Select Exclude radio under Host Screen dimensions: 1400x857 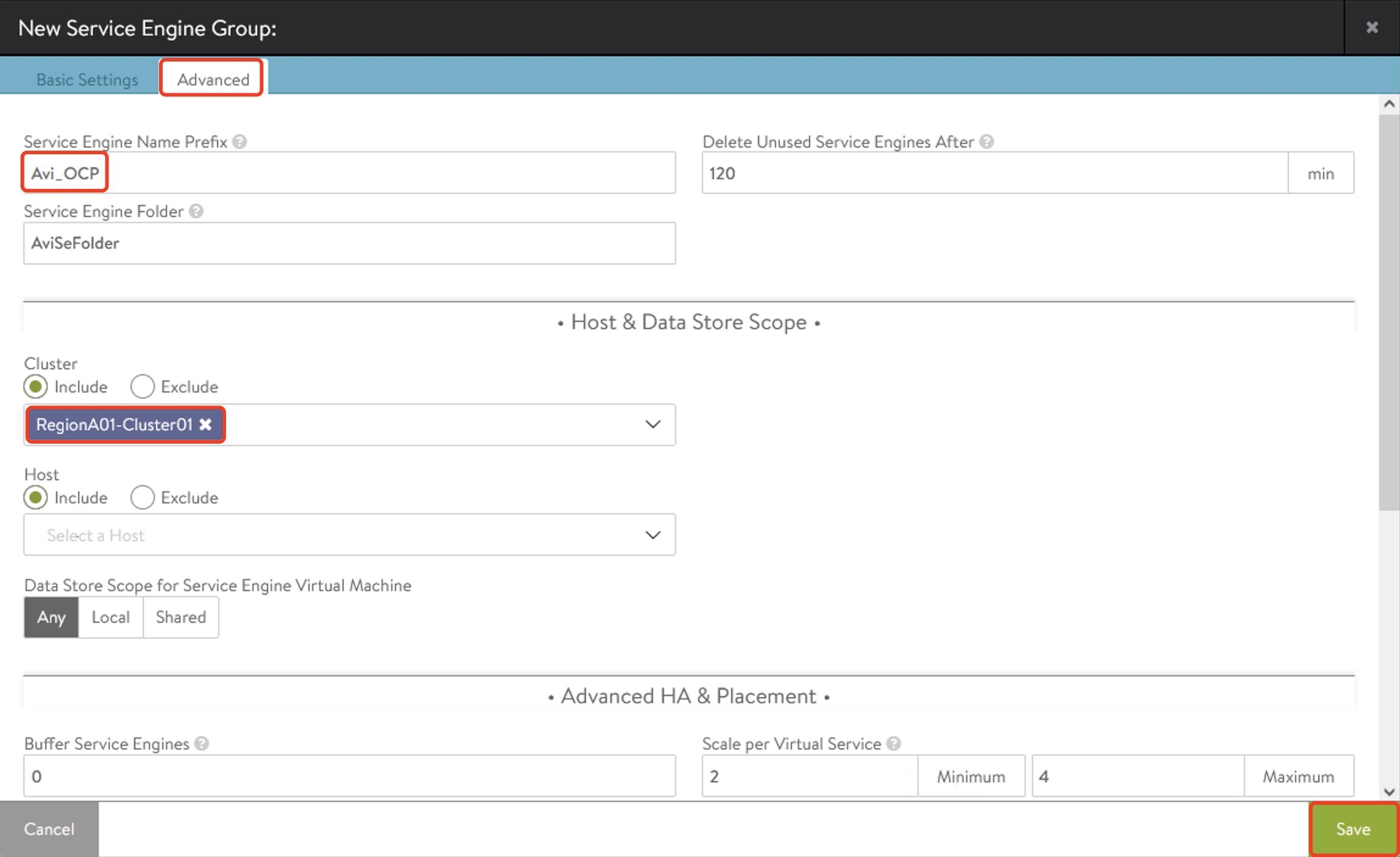click(143, 497)
